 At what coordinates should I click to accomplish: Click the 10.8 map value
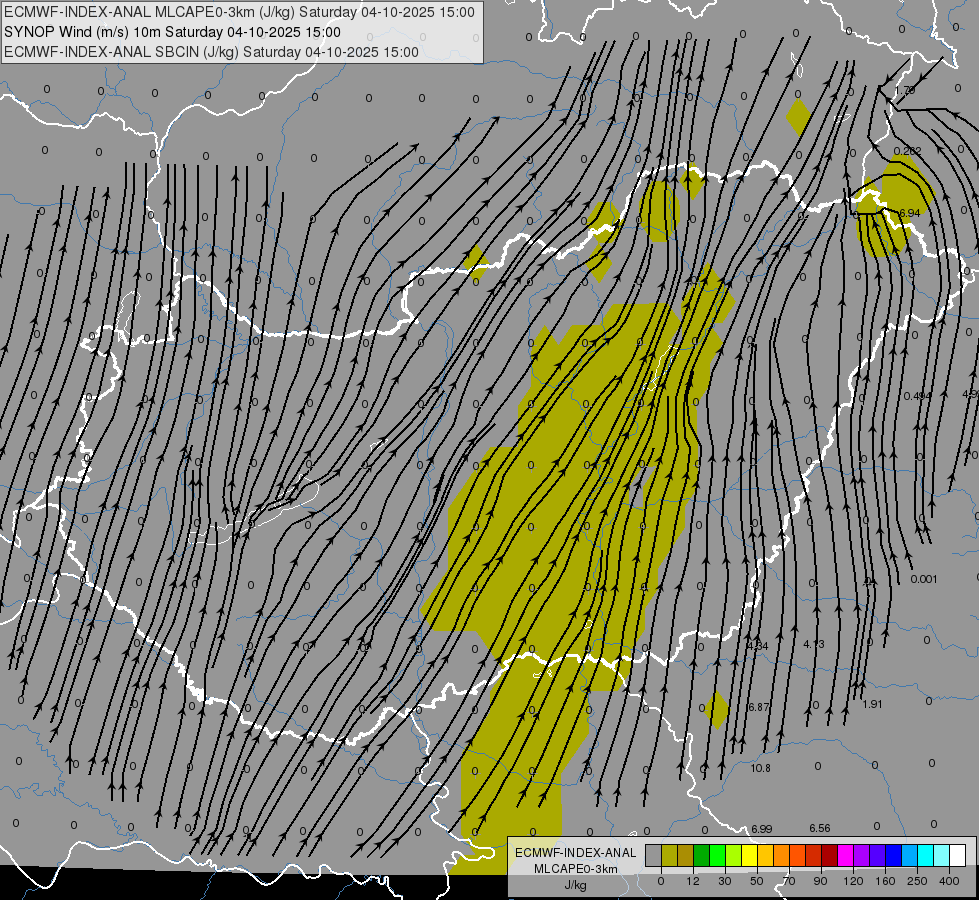coord(760,768)
